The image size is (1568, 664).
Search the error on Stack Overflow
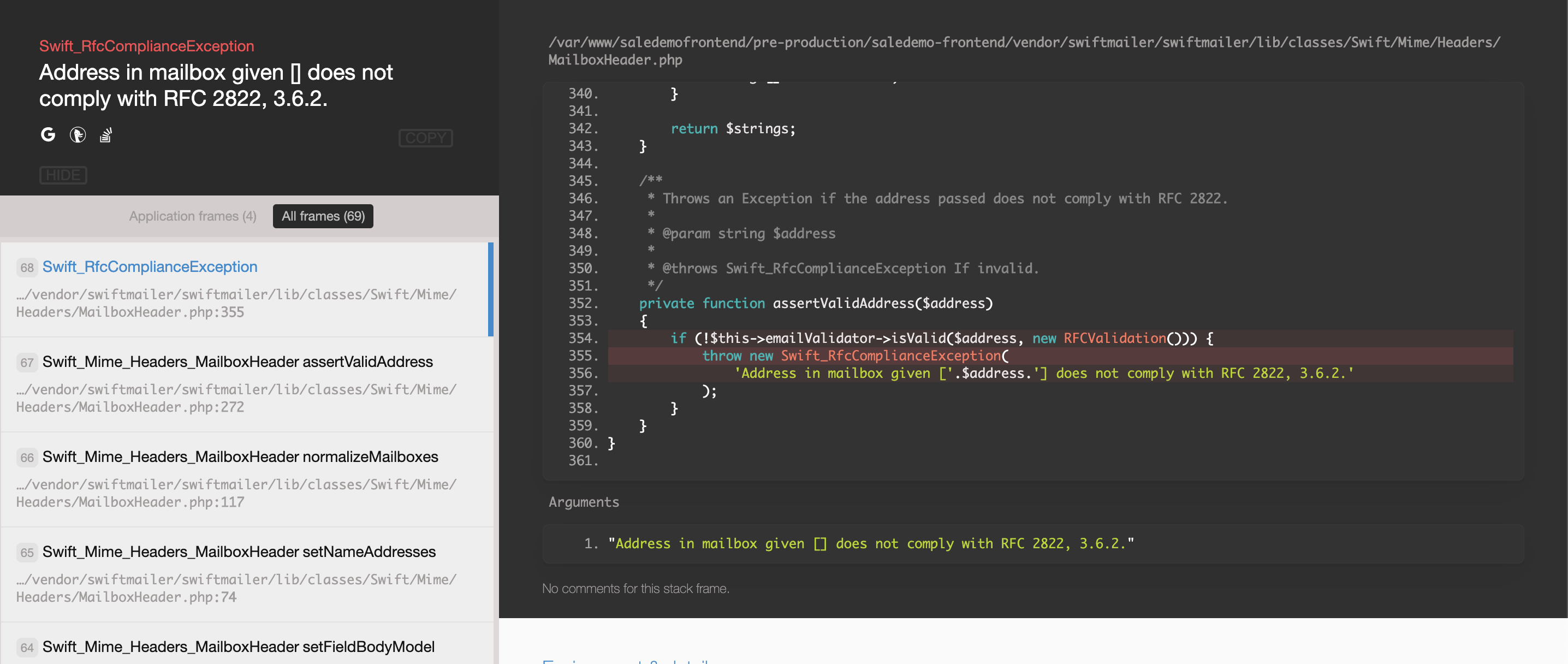[x=106, y=134]
